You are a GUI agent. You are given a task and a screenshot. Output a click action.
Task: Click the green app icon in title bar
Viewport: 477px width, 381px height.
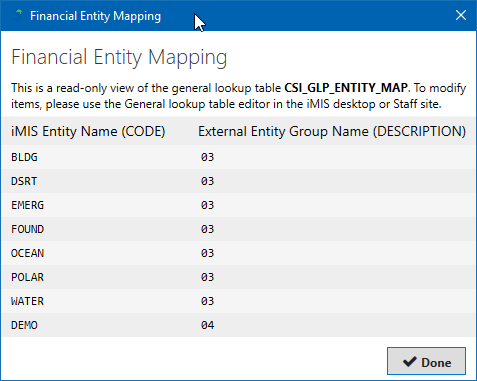tap(18, 15)
